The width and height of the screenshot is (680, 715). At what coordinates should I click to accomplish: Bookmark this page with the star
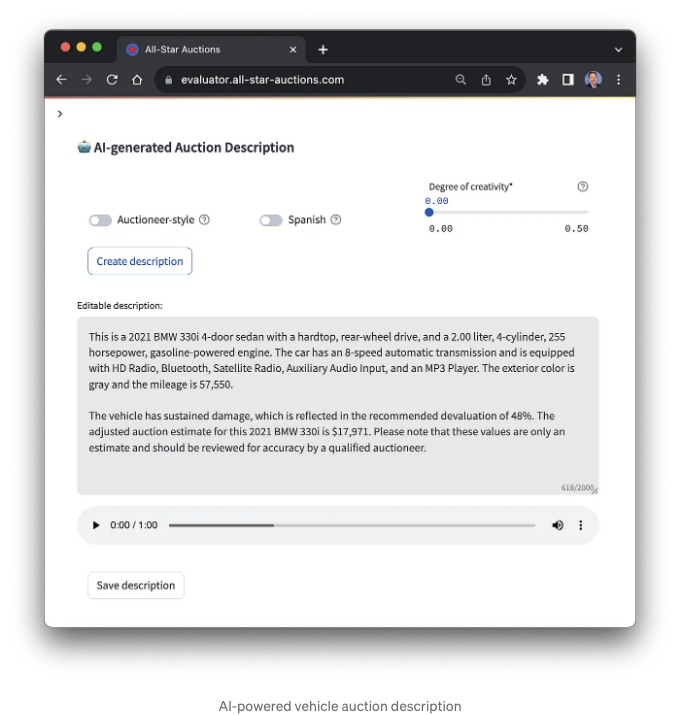[x=511, y=80]
